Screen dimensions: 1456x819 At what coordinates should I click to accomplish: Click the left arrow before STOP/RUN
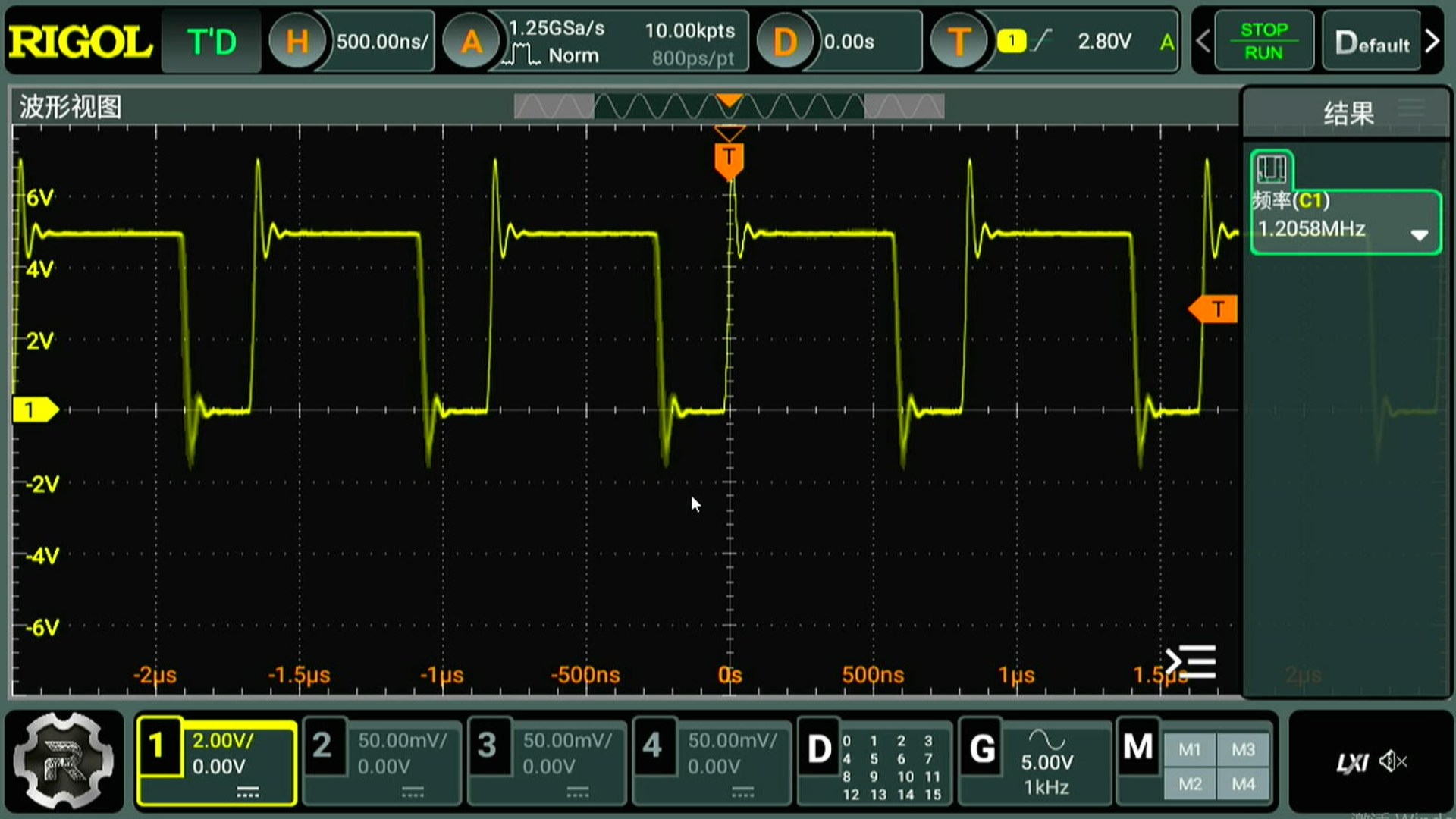click(1203, 41)
